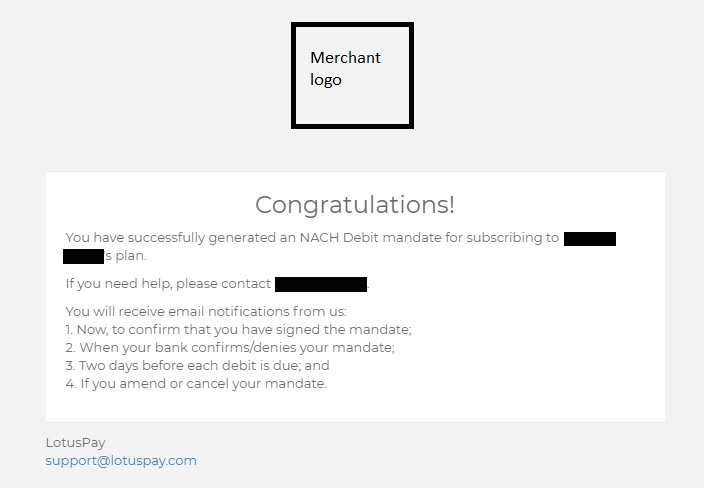Screen dimensions: 704x488
Task: Click the redacted contact after "please contact"
Action: (321, 285)
